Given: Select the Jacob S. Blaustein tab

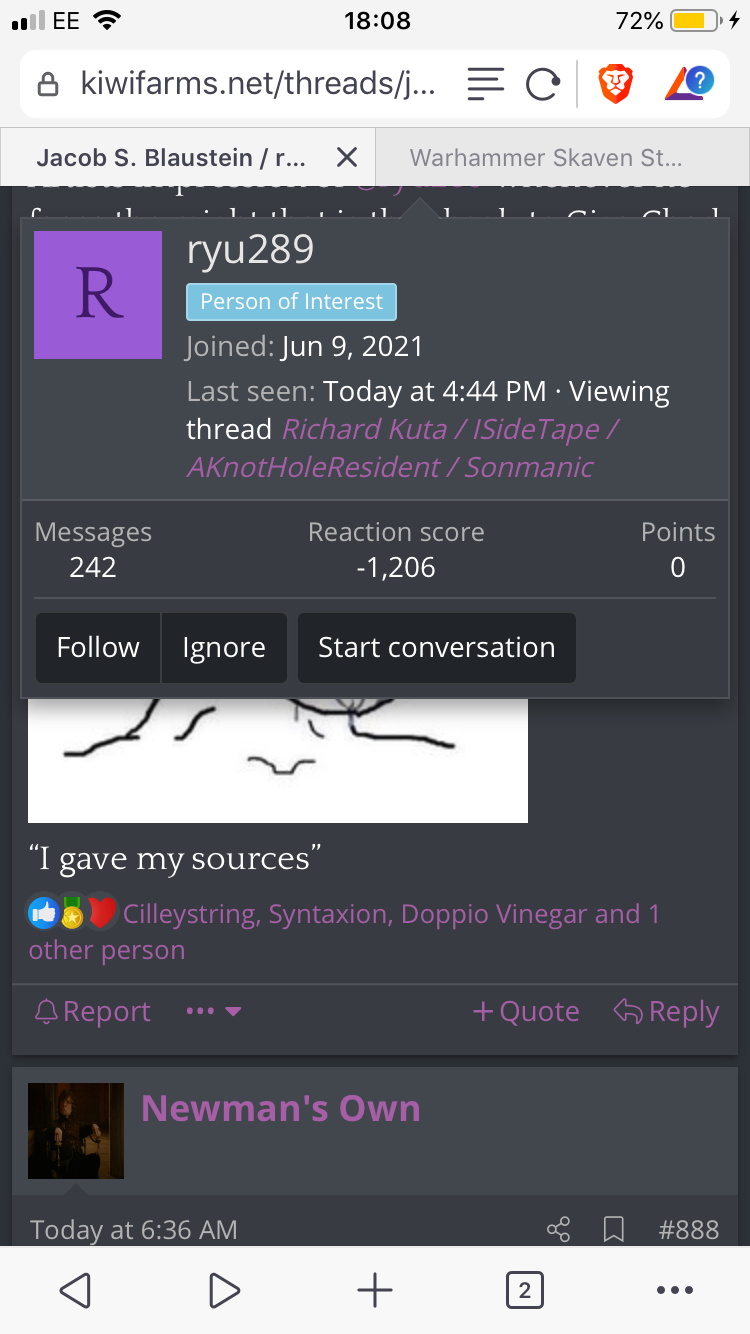Looking at the screenshot, I should click(x=171, y=157).
